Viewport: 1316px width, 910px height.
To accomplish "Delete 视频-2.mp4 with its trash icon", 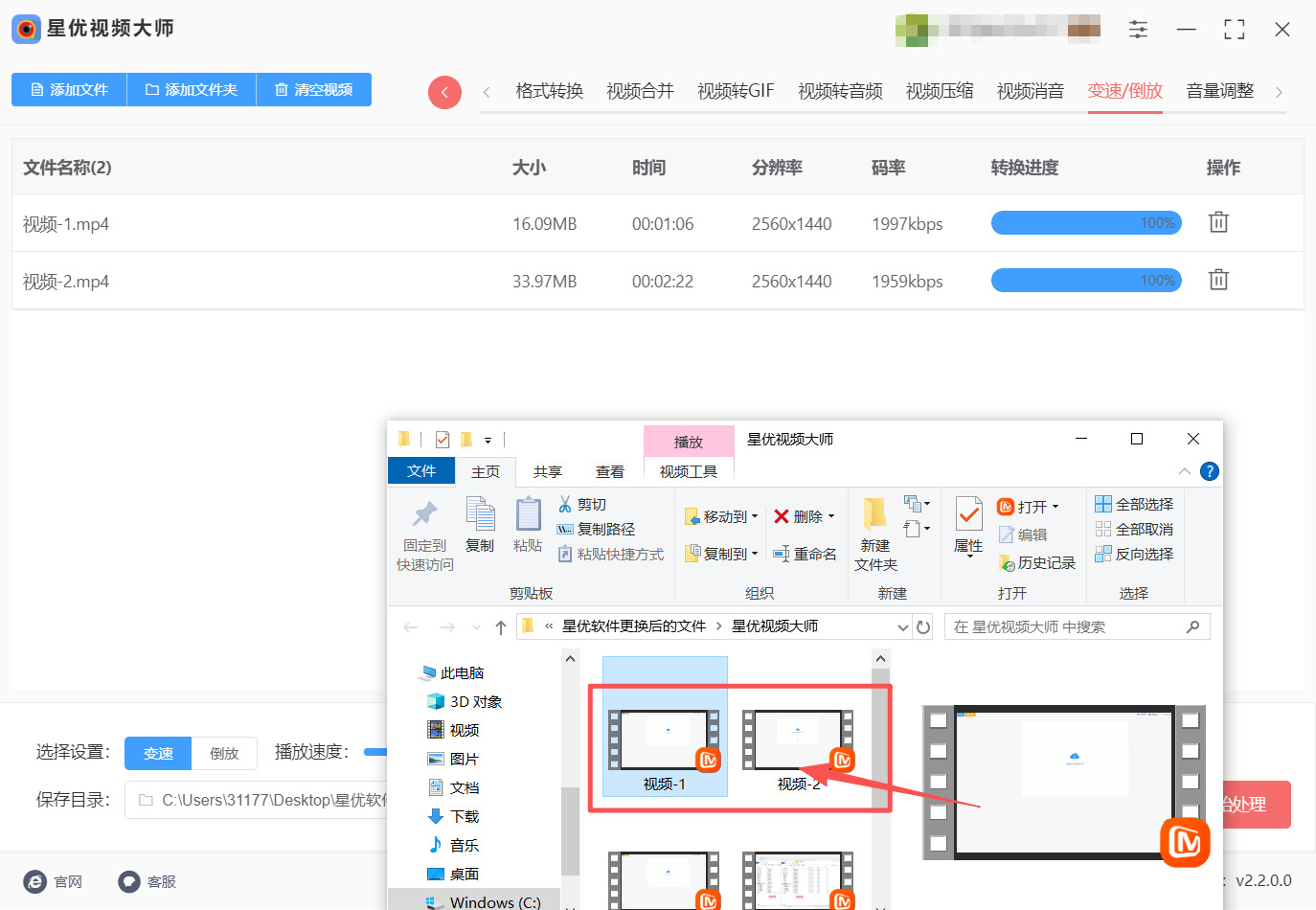I will (1218, 280).
